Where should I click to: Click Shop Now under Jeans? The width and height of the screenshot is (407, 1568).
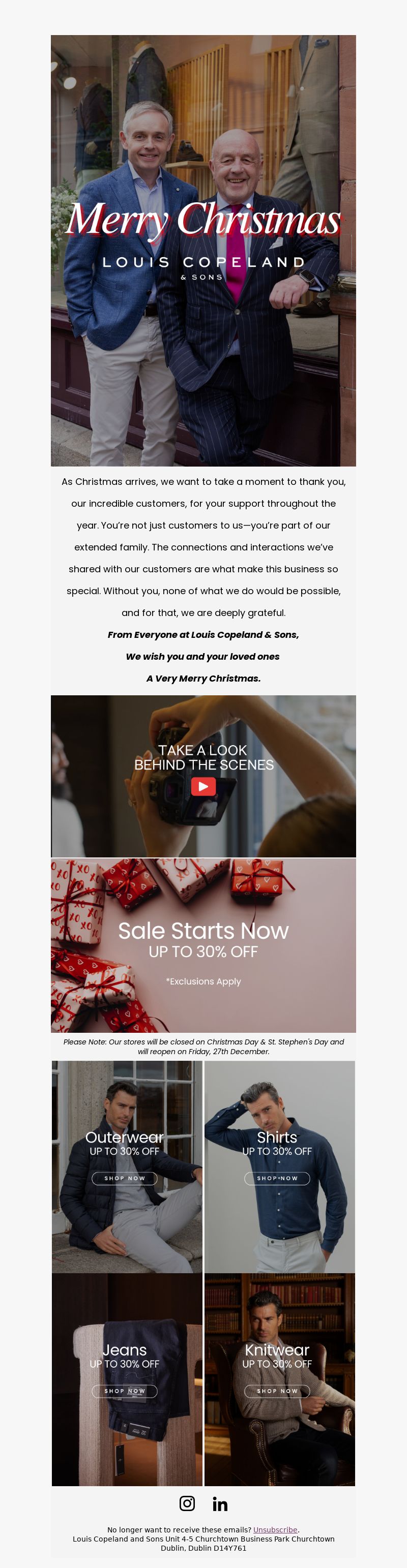(124, 1390)
